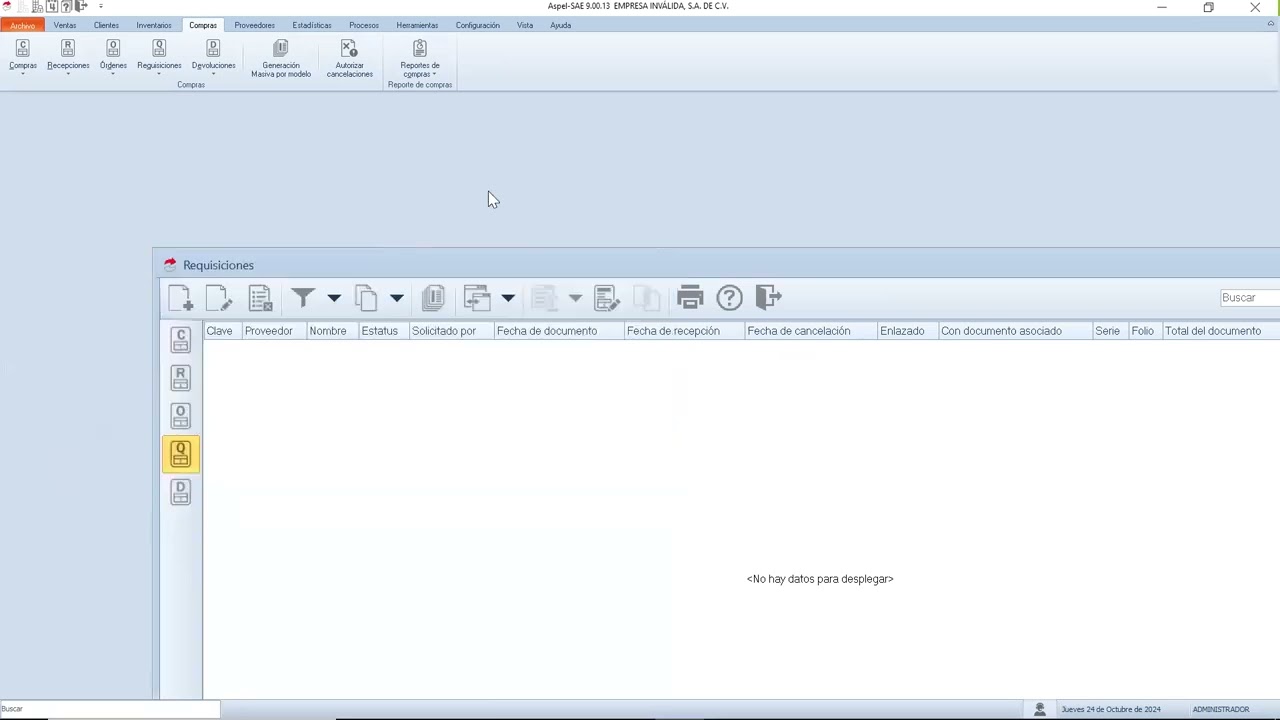Launch Generación Masiva por modelo
The height and width of the screenshot is (720, 1280).
(x=281, y=59)
